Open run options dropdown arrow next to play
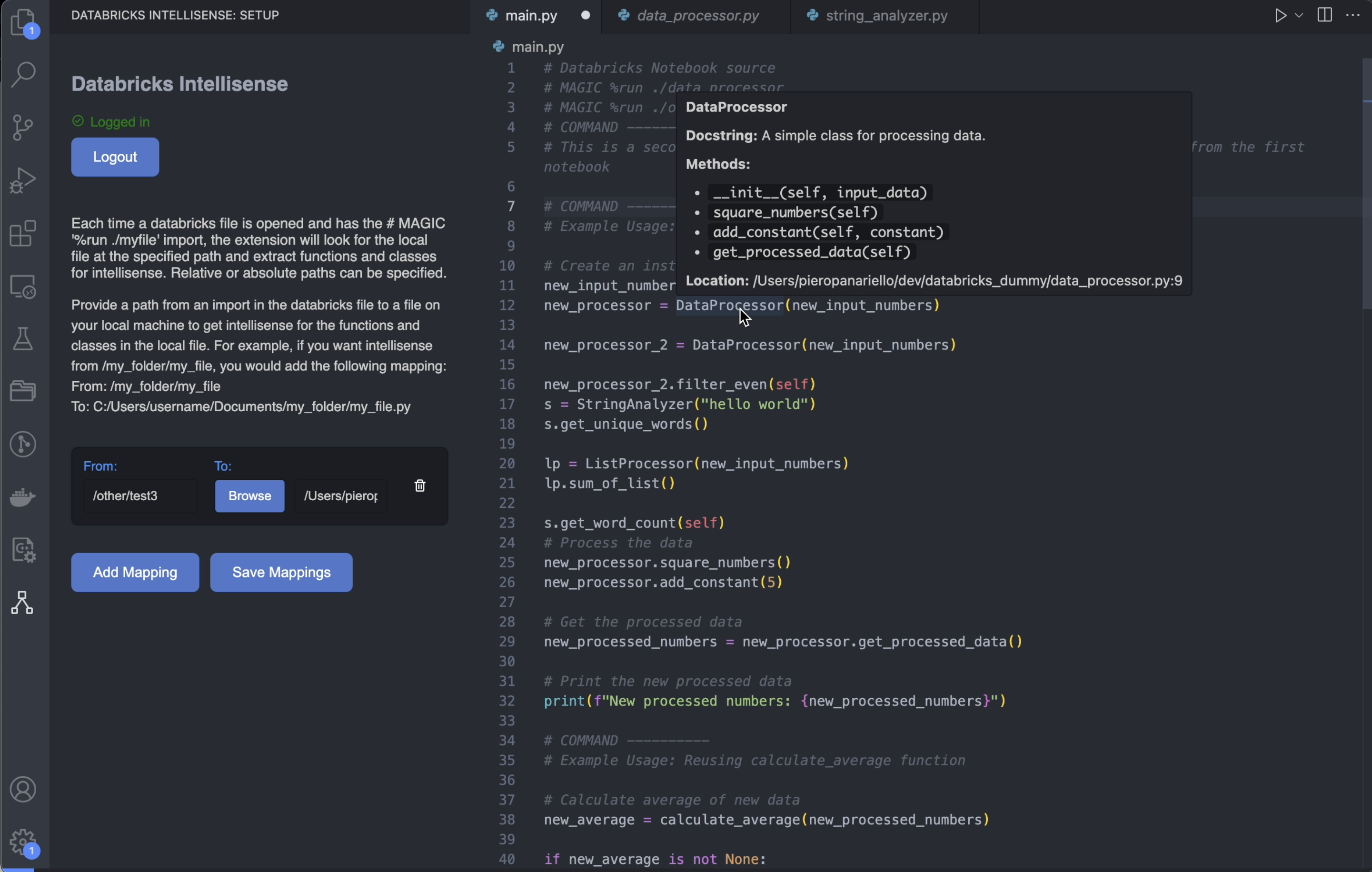The height and width of the screenshot is (872, 1372). click(x=1299, y=16)
